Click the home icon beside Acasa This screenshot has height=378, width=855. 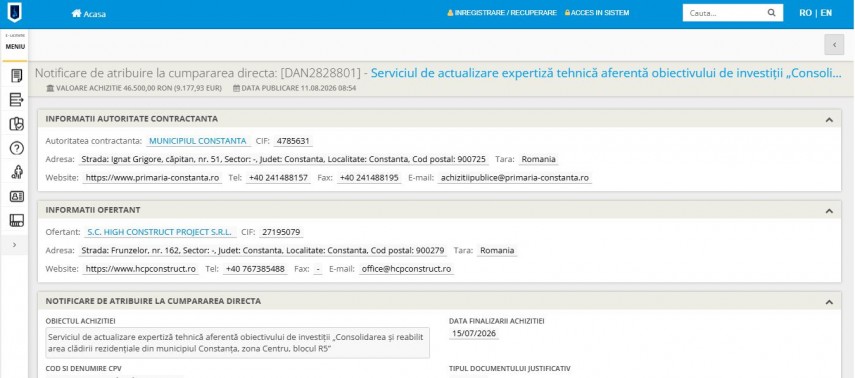(76, 13)
